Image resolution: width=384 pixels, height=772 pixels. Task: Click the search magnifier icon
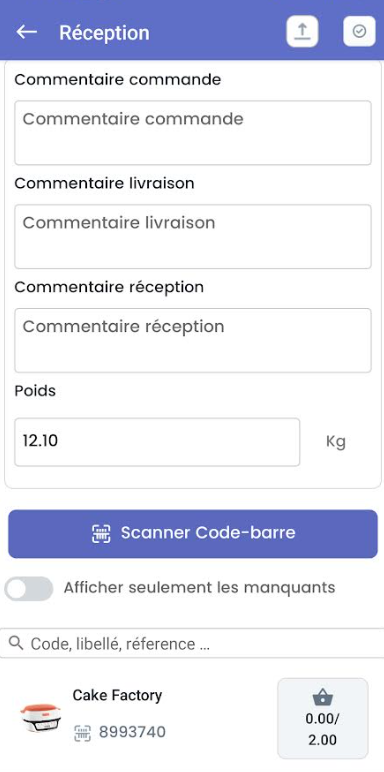[16, 643]
